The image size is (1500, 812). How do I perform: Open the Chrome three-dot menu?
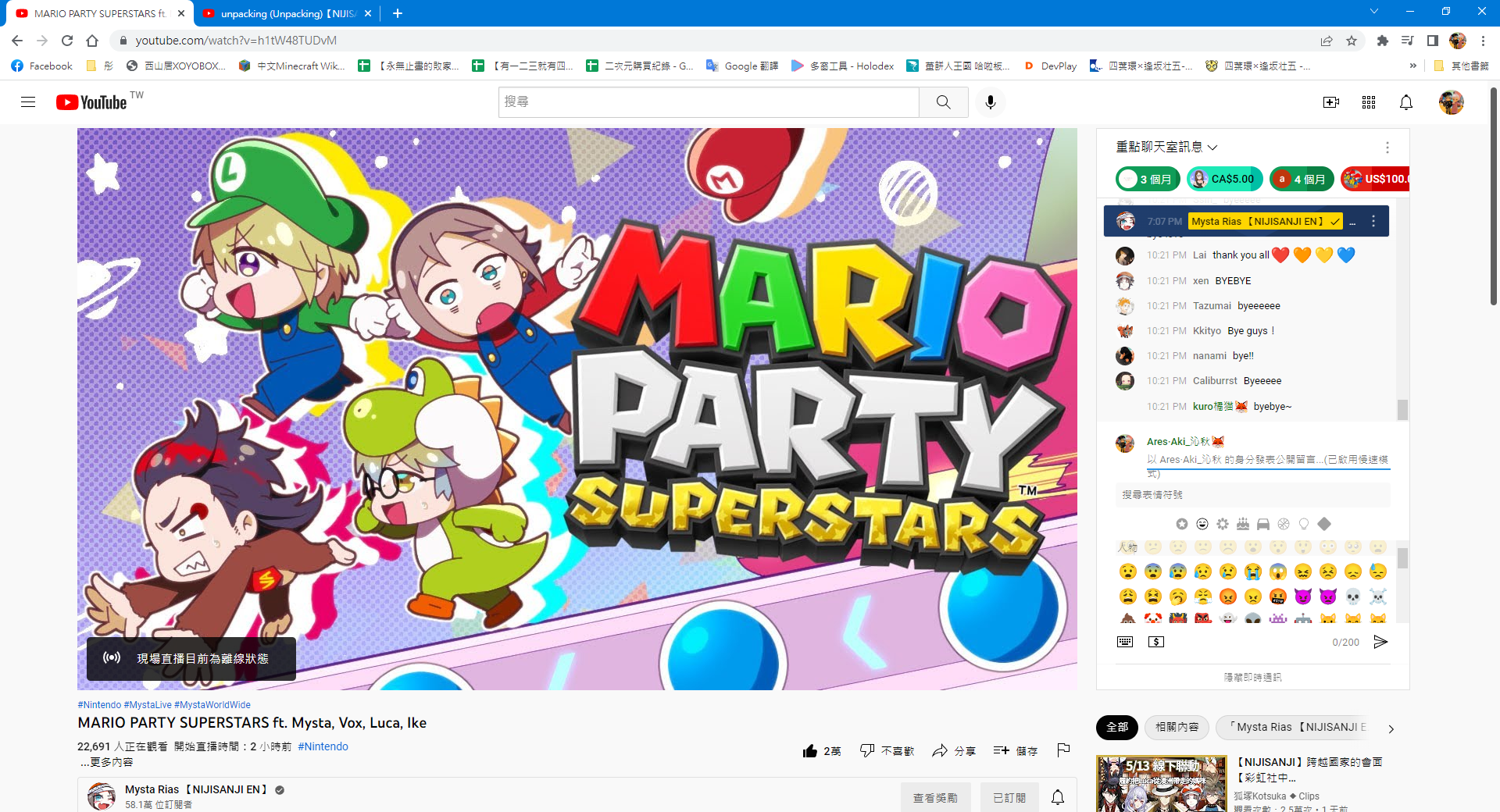click(1483, 41)
